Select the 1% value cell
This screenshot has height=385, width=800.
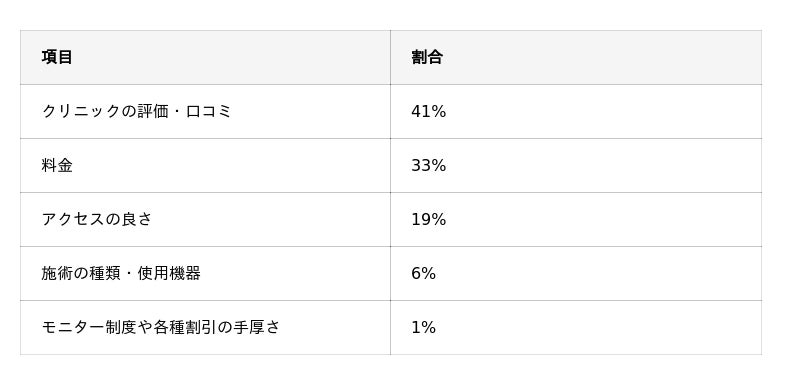(576, 327)
